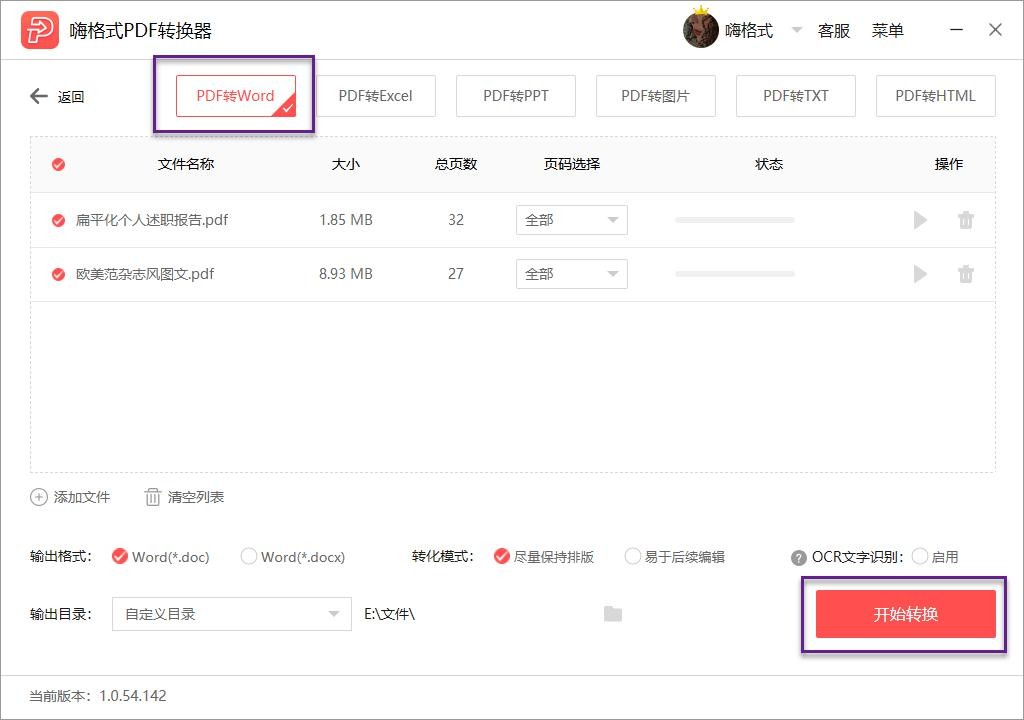The width and height of the screenshot is (1024, 720).
Task: Select file name 欧美范杂志风图文.pdf
Action: (145, 274)
